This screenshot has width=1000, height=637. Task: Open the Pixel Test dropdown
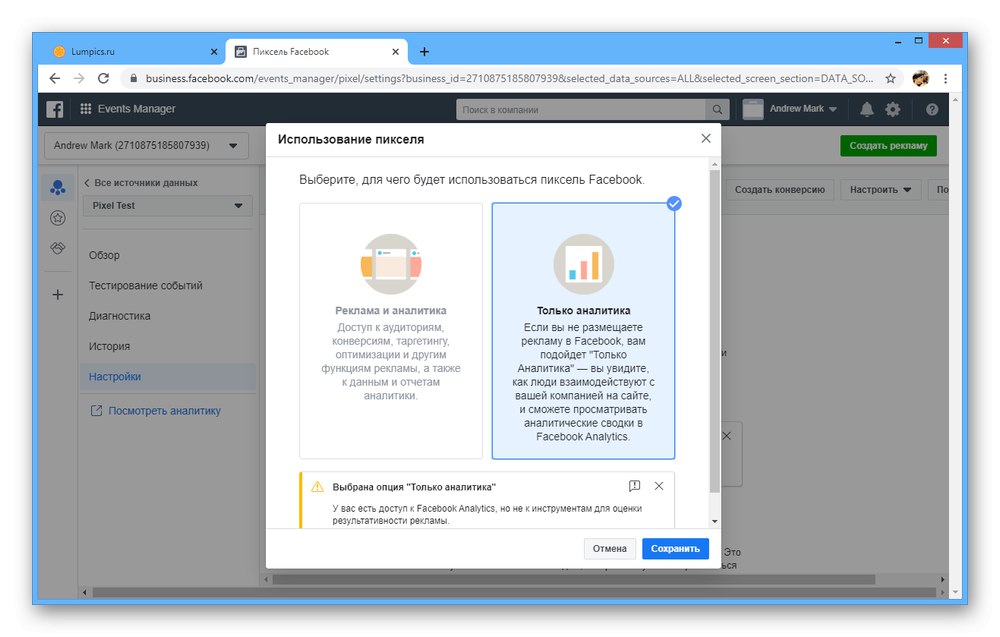[168, 205]
